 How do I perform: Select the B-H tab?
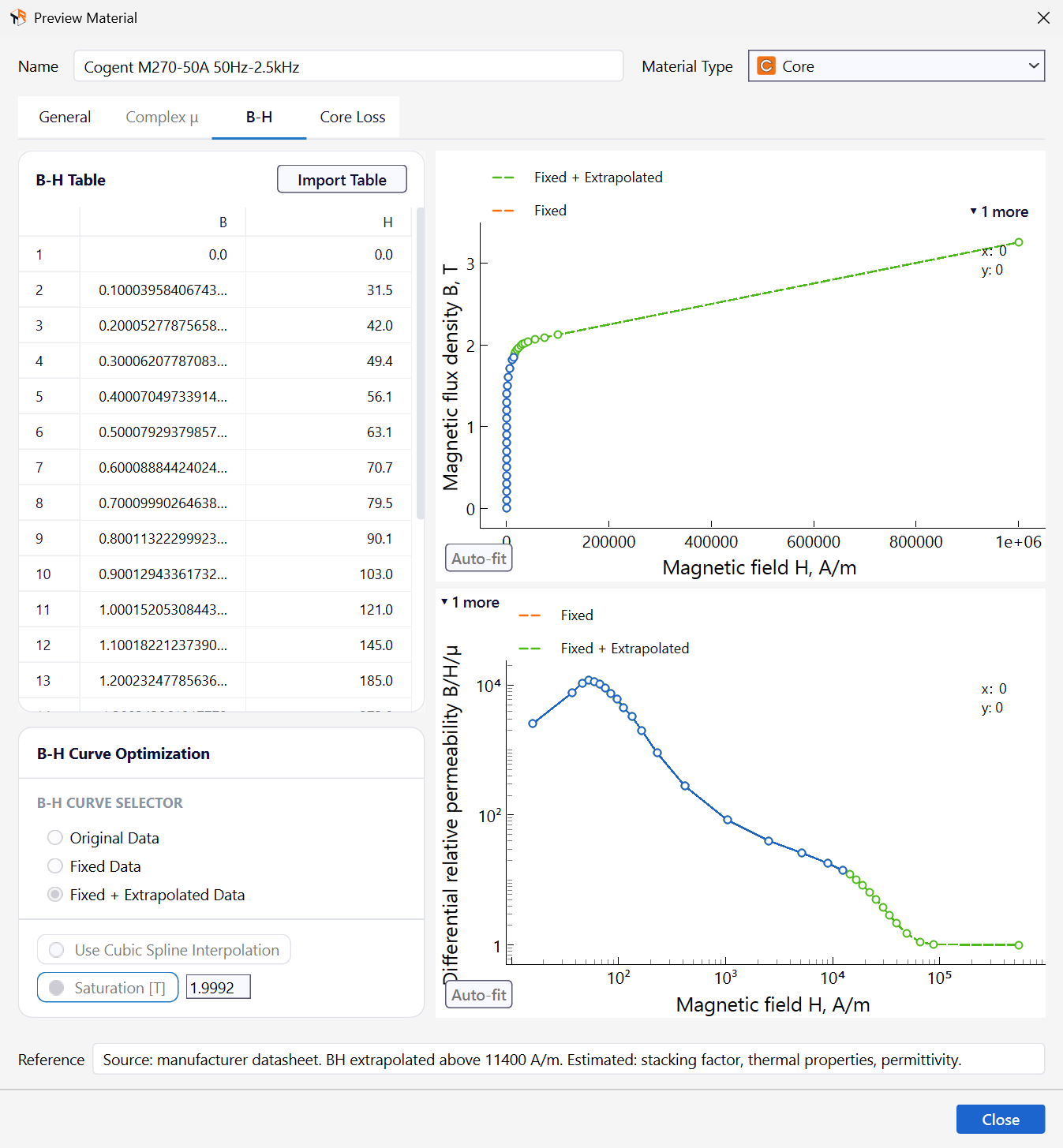(259, 117)
